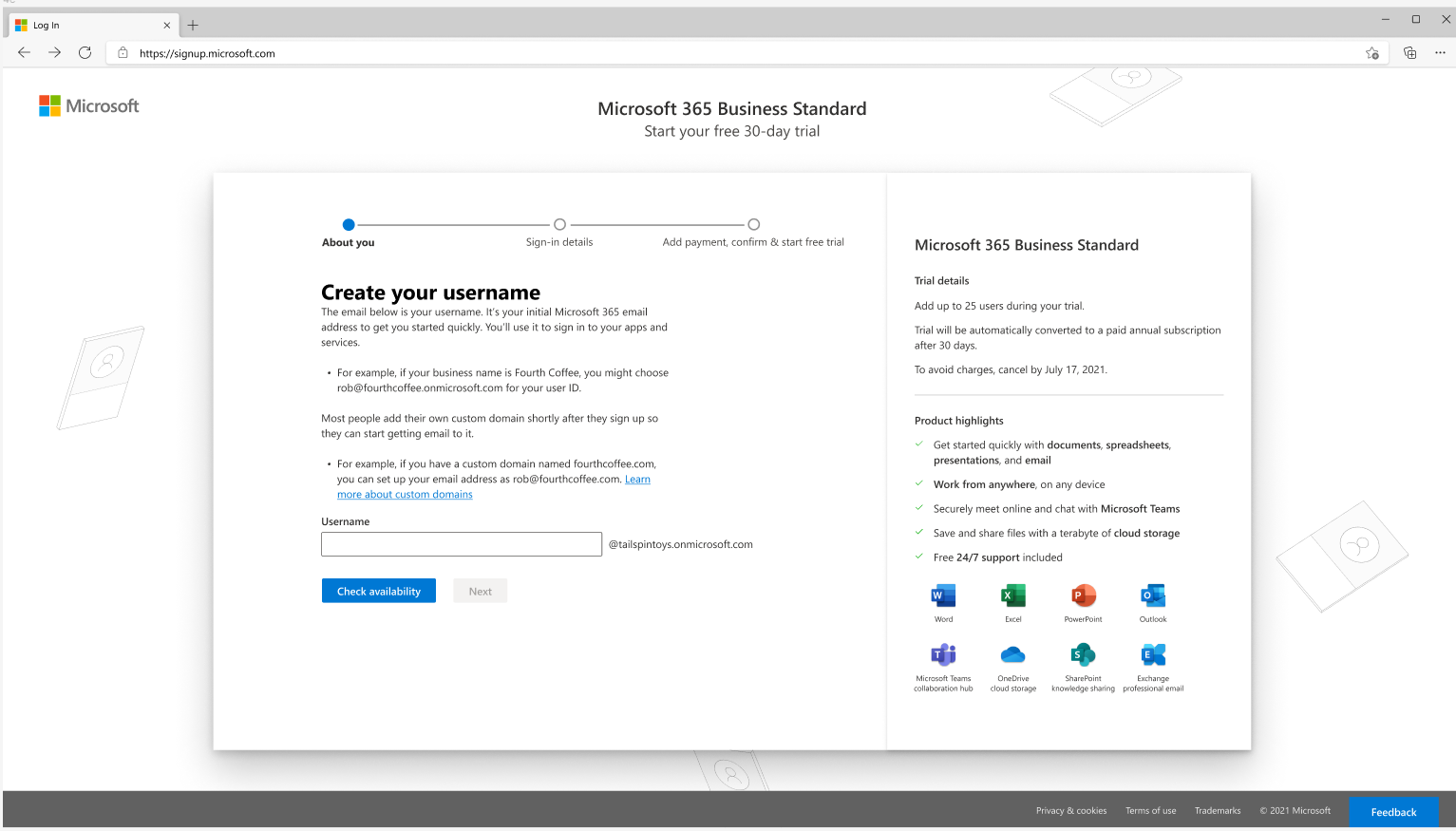
Task: Open the Collections icon in browser toolbar
Action: pos(1409,53)
